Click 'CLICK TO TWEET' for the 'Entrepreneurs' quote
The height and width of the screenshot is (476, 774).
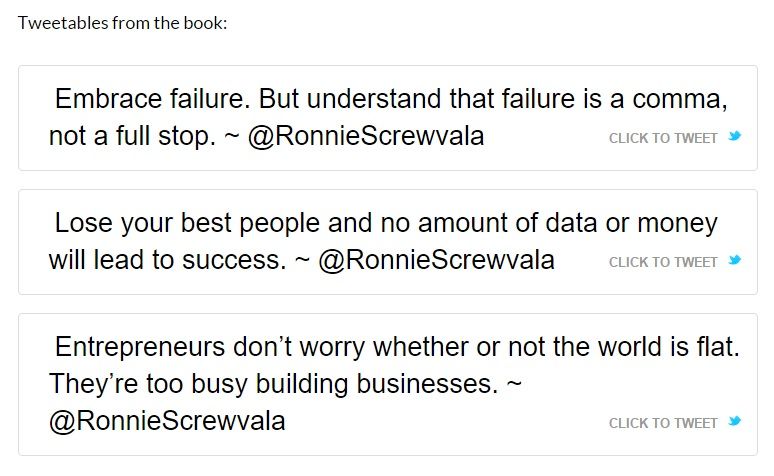pos(662,423)
